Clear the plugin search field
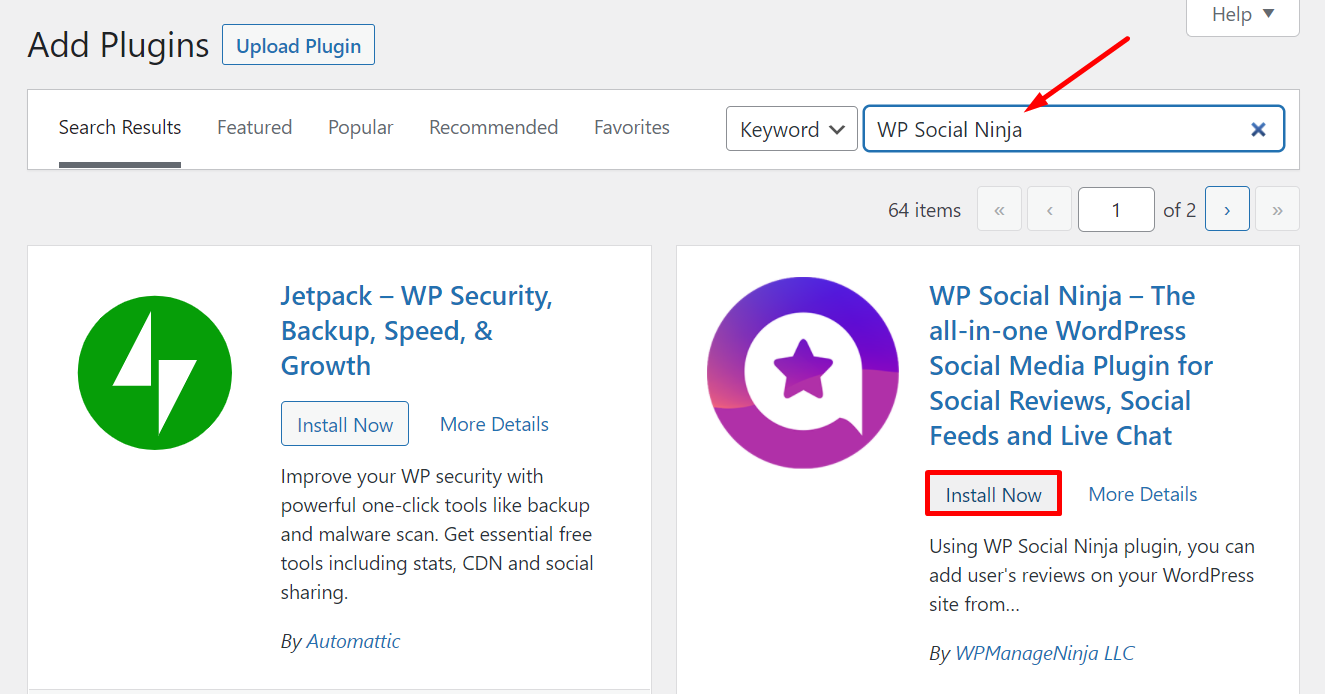Viewport: 1325px width, 694px height. (x=1258, y=129)
